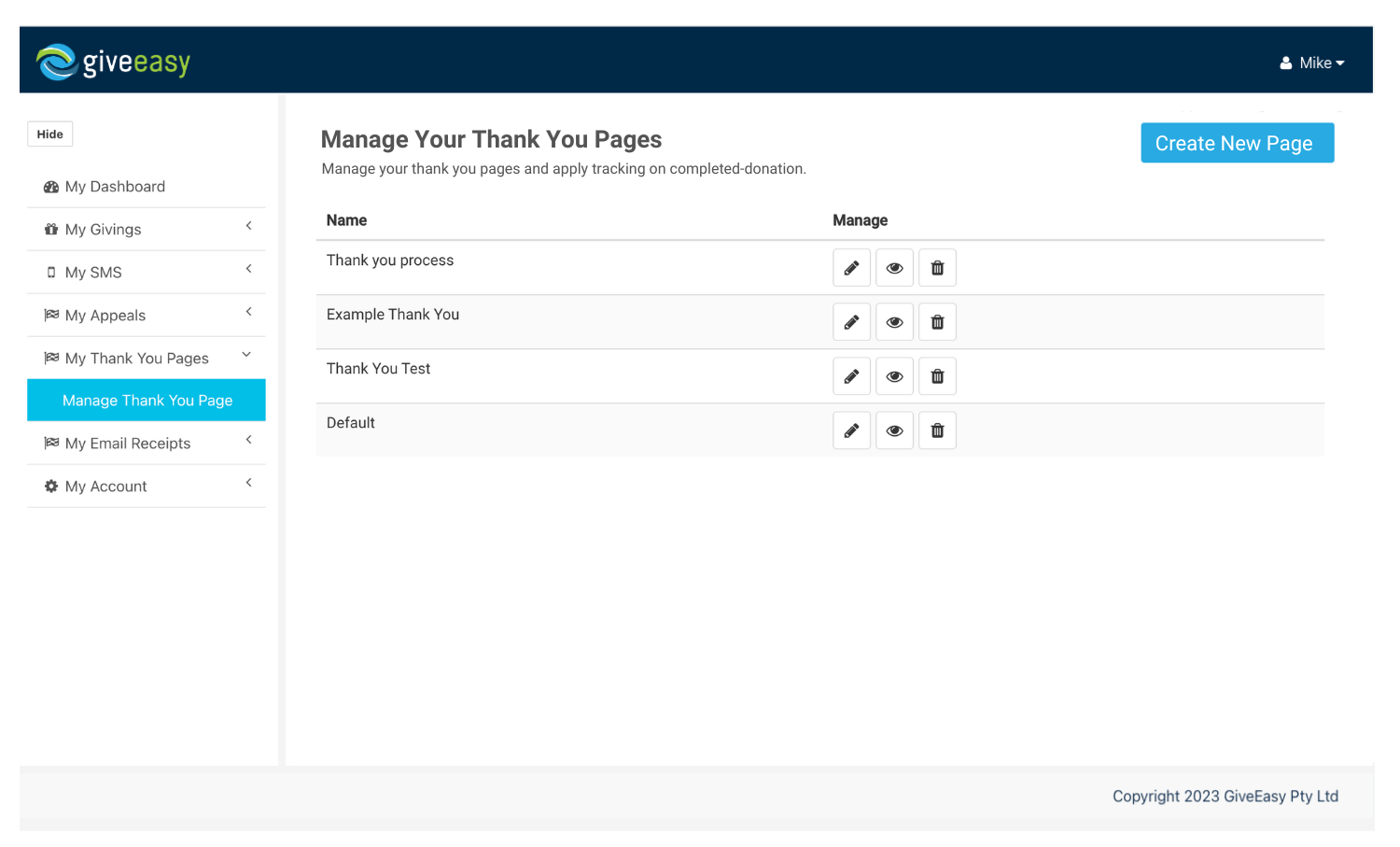Viewport: 1400px width, 847px height.
Task: Click the flag icon beside My Appeals
Action: [51, 316]
